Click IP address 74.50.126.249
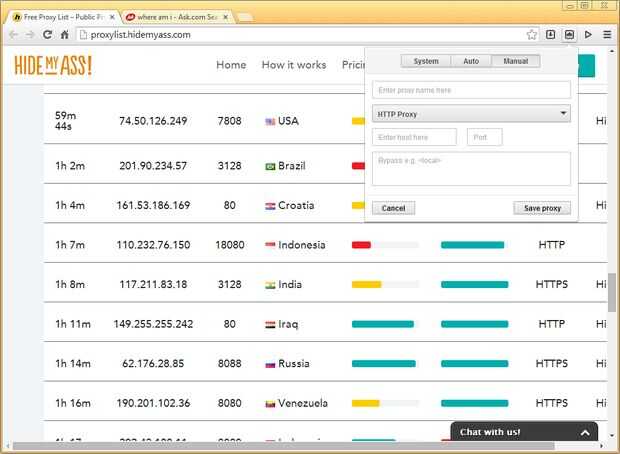This screenshot has width=620, height=454. tap(153, 121)
